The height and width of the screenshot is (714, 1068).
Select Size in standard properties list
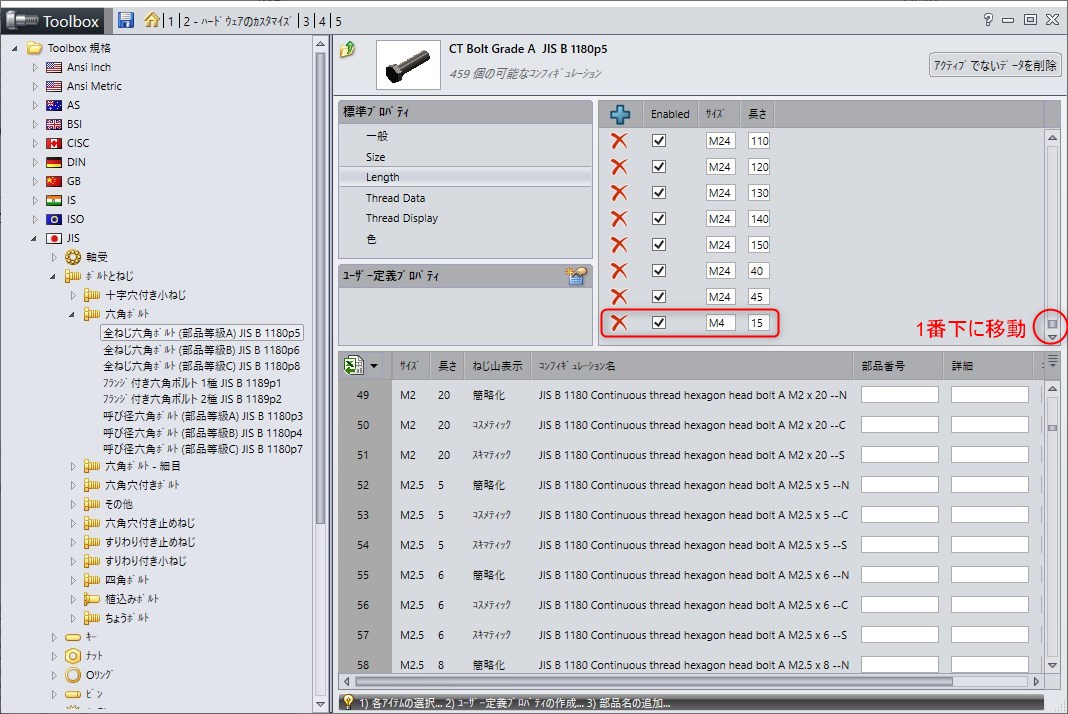pos(375,157)
